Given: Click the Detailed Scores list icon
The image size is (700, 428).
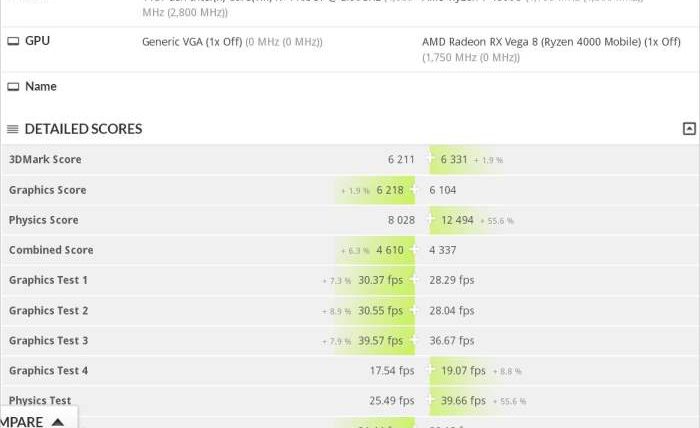Looking at the screenshot, I should pos(13,129).
